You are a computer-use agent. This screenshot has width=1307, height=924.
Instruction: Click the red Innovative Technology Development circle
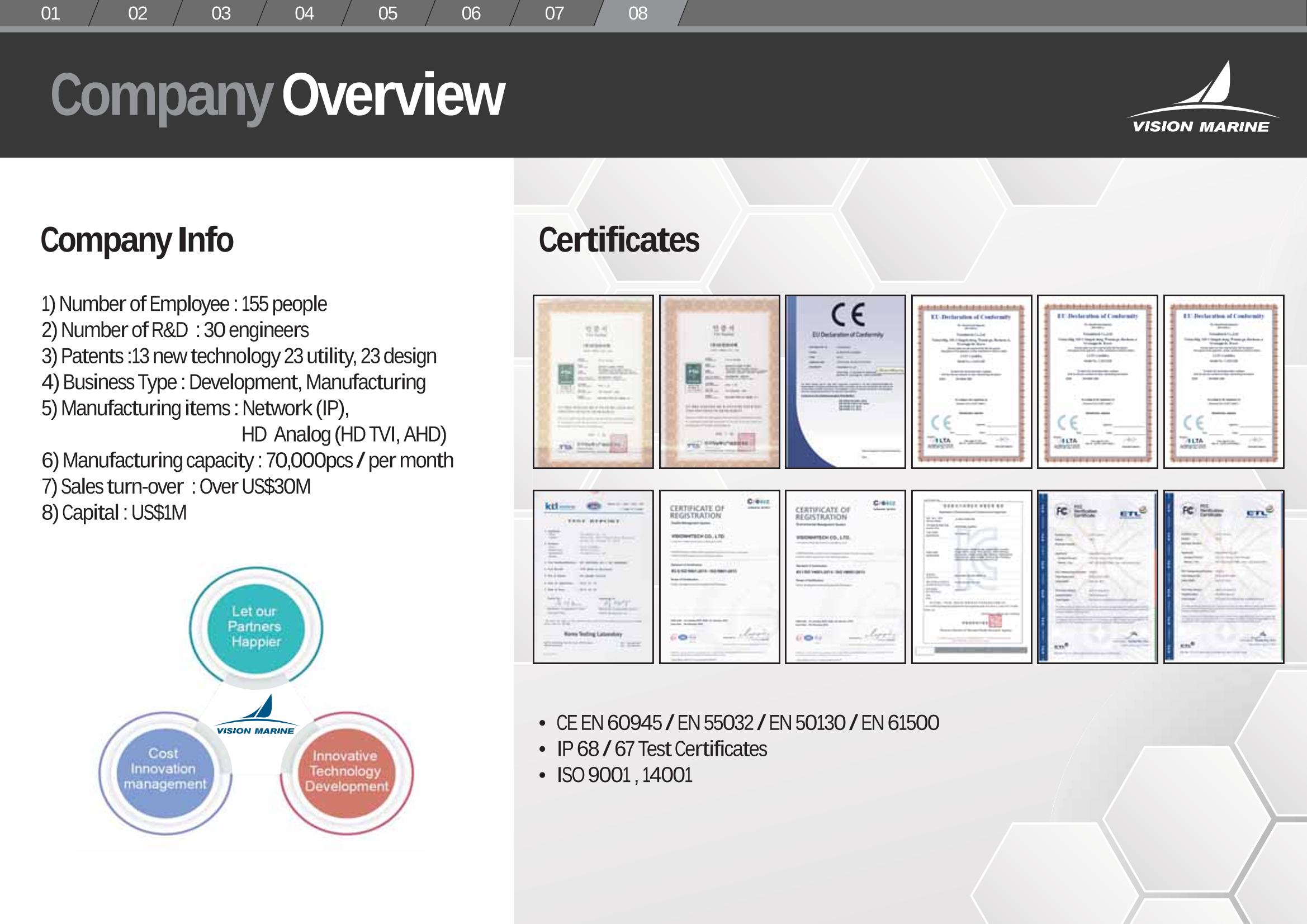pos(347,771)
